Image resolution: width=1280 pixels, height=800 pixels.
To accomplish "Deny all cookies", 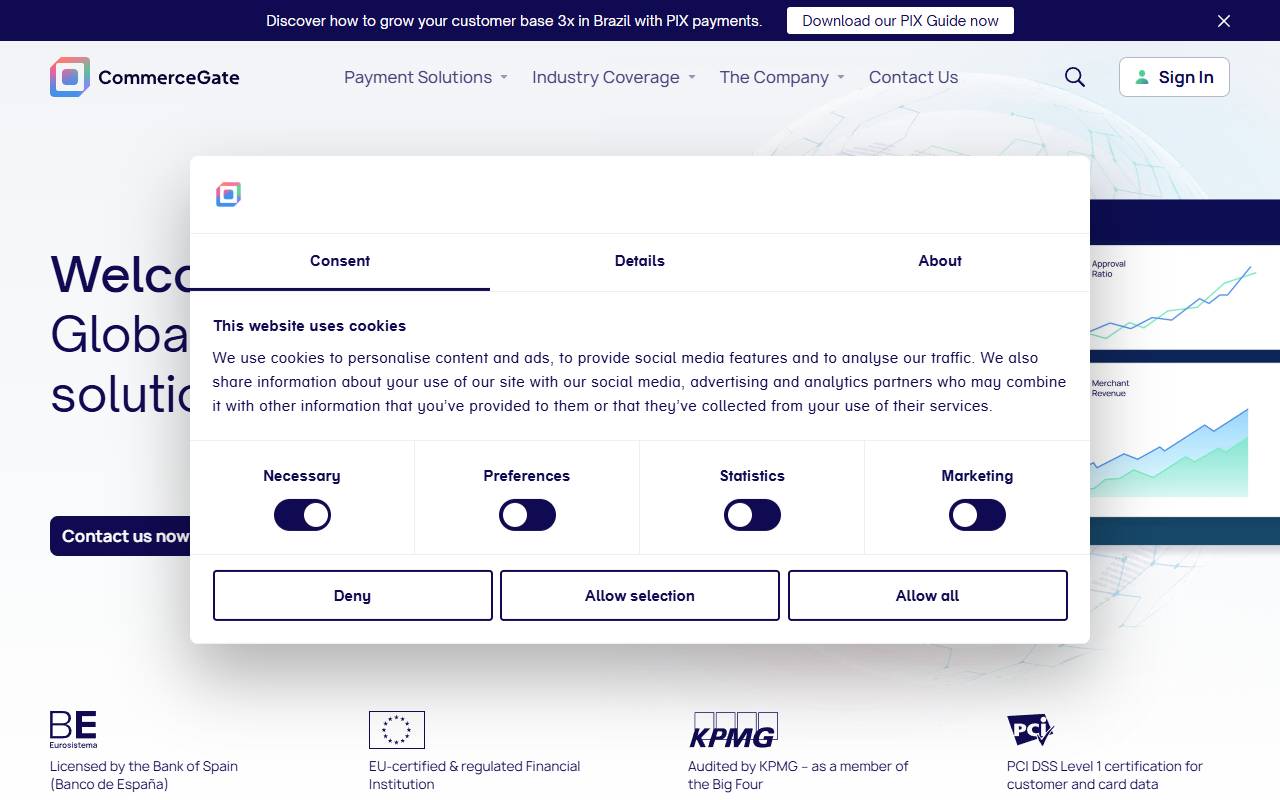I will [x=353, y=595].
